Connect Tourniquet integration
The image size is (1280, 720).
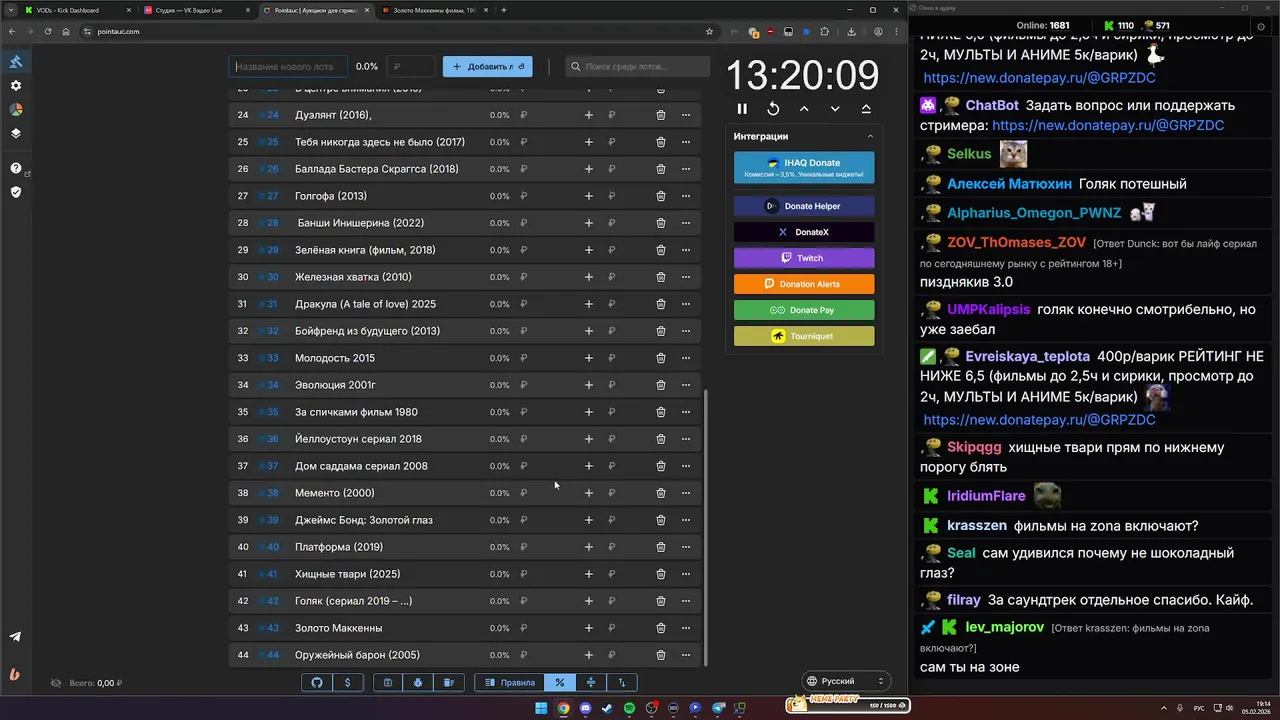pyautogui.click(x=804, y=336)
